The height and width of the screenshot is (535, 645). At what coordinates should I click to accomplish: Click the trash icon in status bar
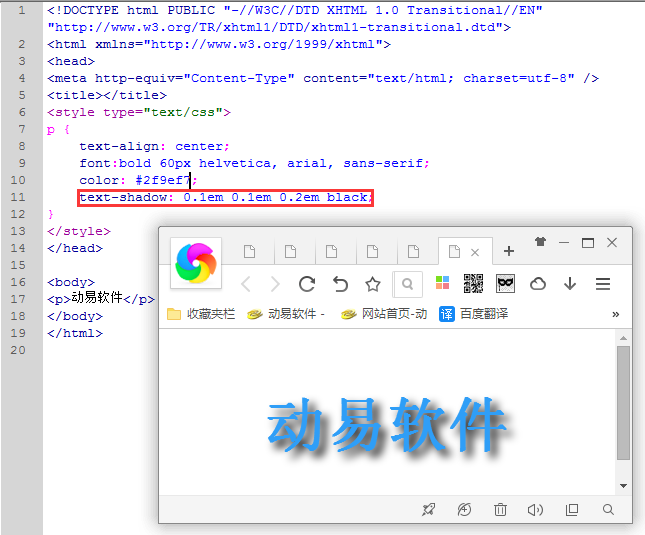tap(500, 510)
